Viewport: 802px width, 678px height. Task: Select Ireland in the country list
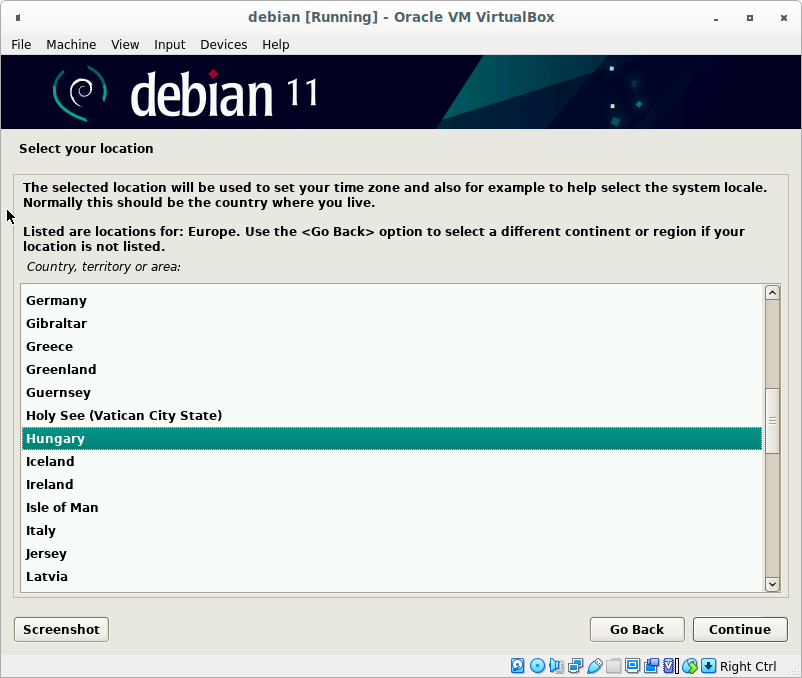click(x=49, y=484)
